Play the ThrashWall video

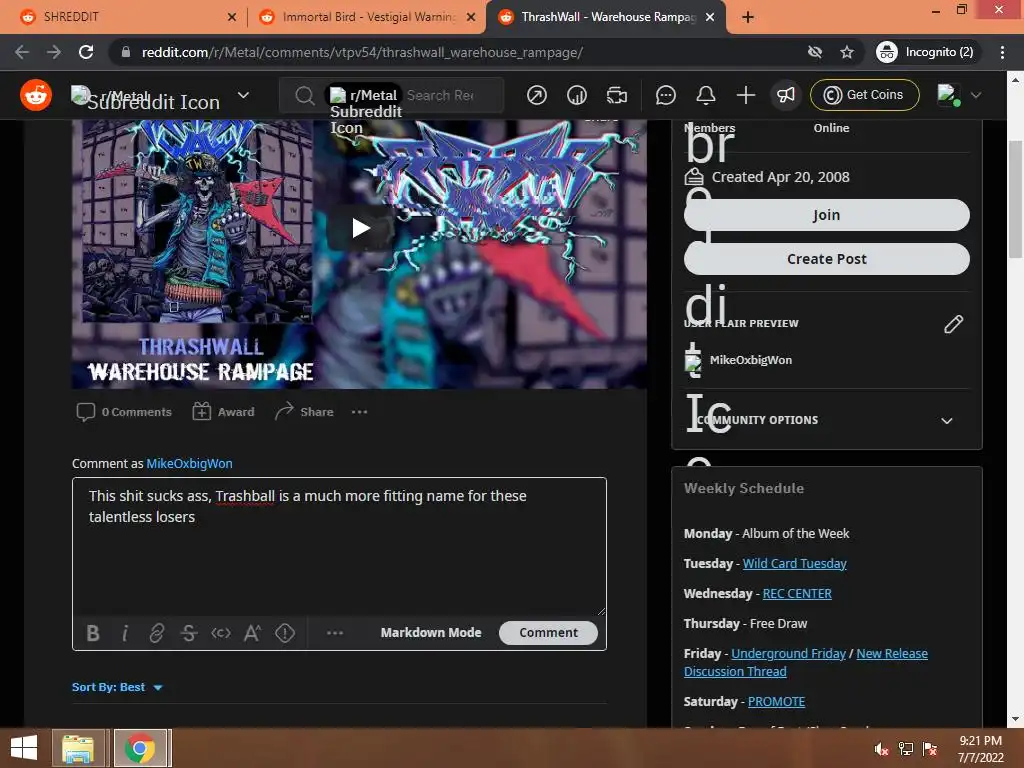(x=360, y=228)
